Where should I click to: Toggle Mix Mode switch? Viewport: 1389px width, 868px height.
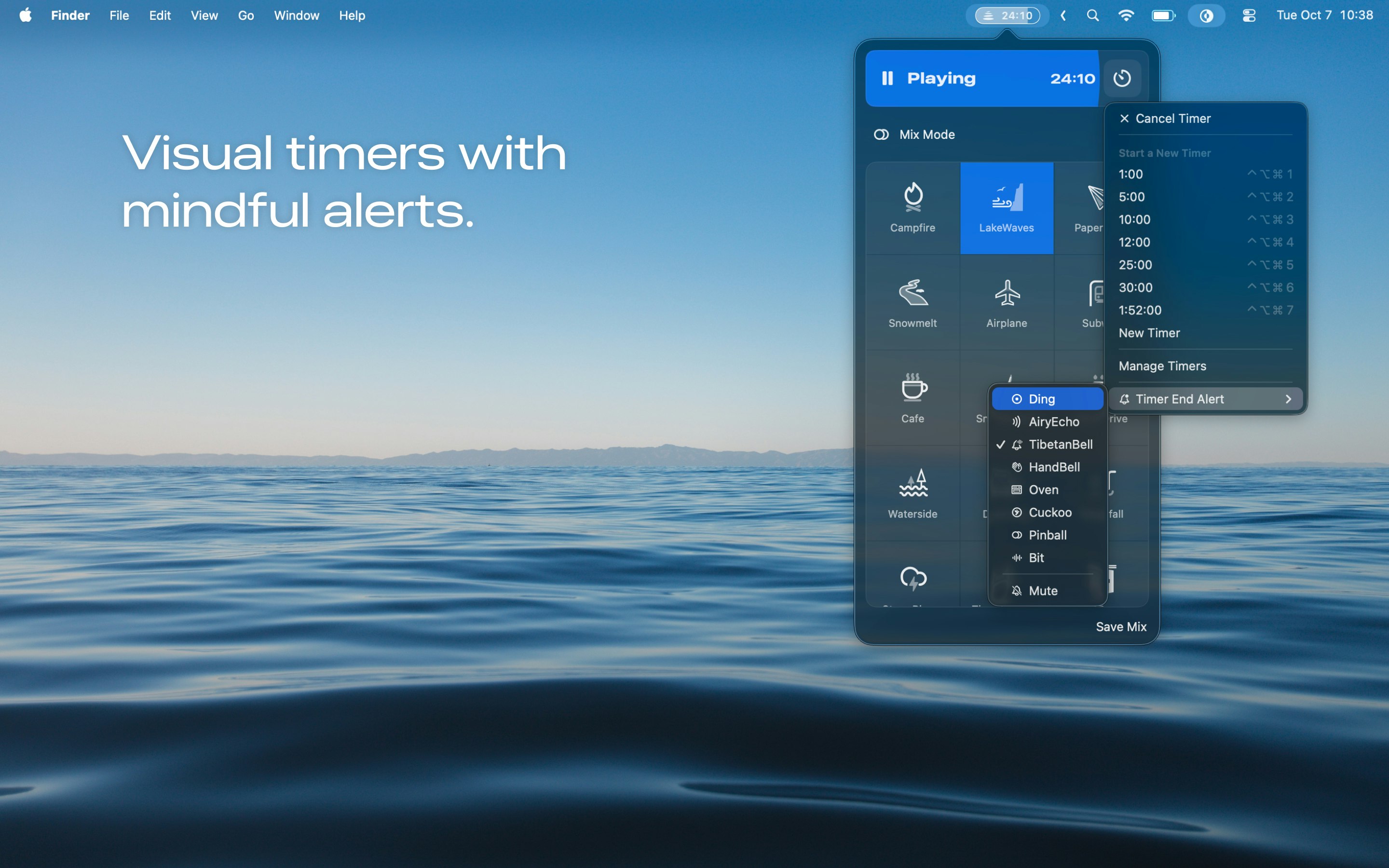(881, 135)
